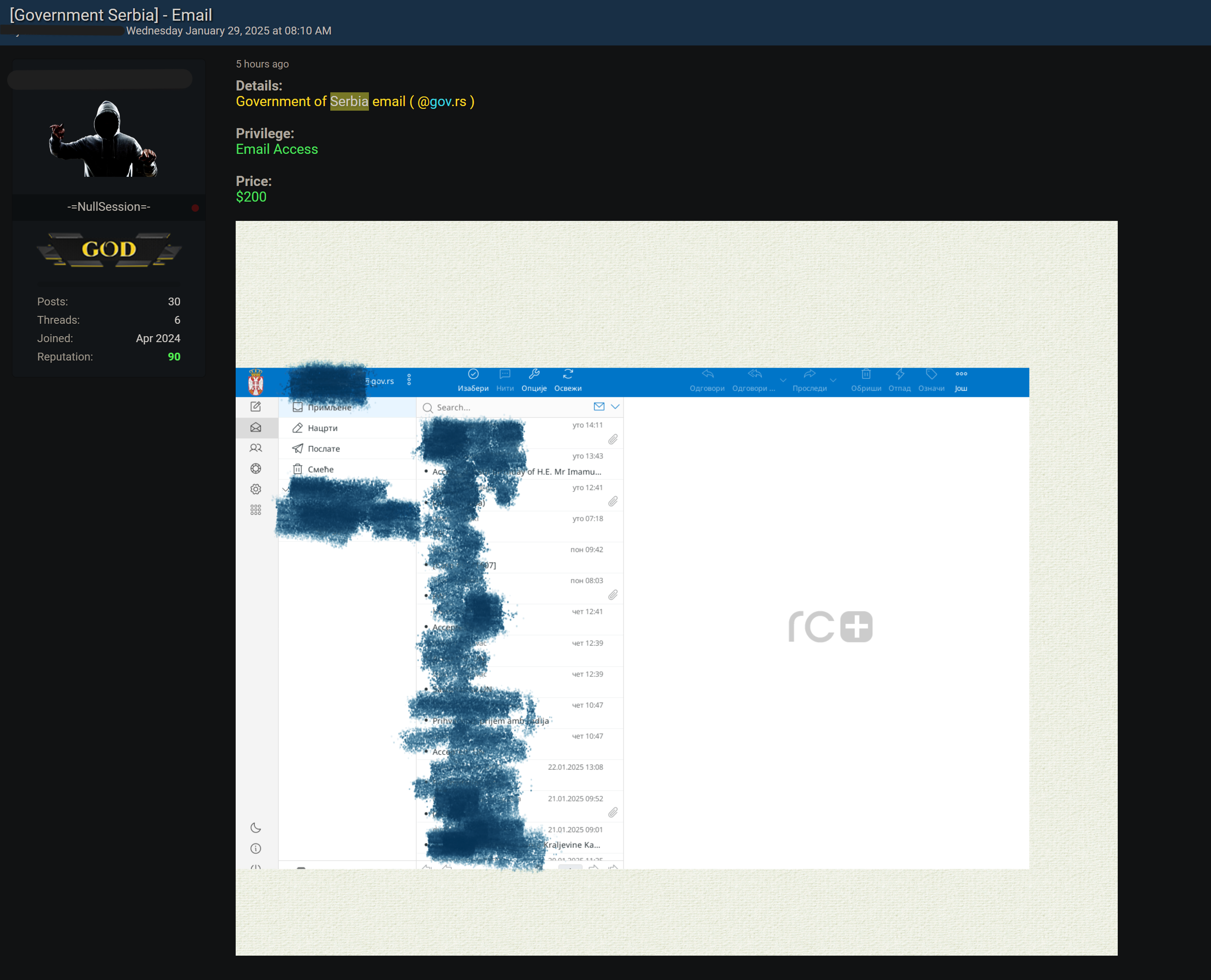
Task: Open the Опције options wrench button
Action: [x=534, y=381]
